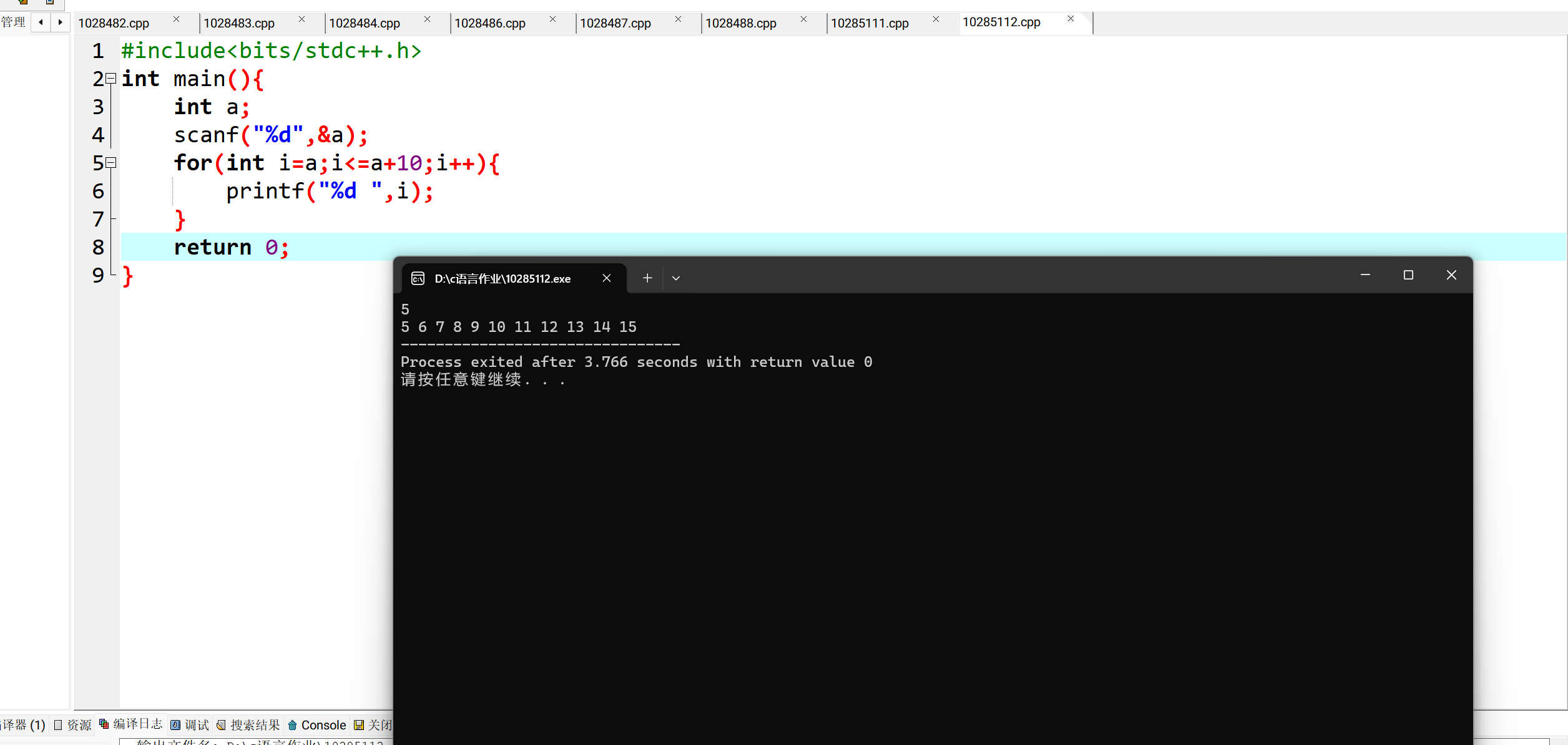Open the Console panel tab
The width and height of the screenshot is (1568, 745).
(x=317, y=725)
